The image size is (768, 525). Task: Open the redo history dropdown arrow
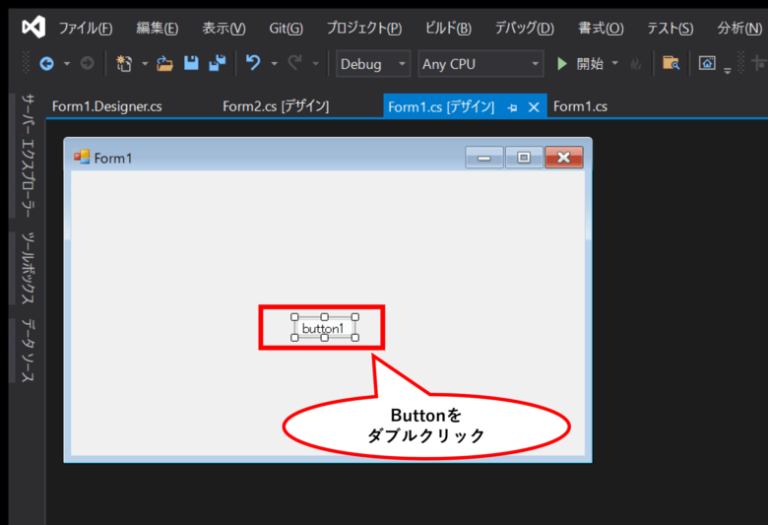[315, 64]
